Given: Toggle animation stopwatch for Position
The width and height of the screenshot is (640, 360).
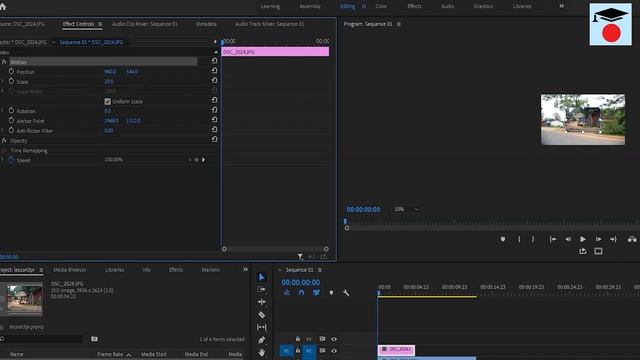Looking at the screenshot, I should coord(11,71).
